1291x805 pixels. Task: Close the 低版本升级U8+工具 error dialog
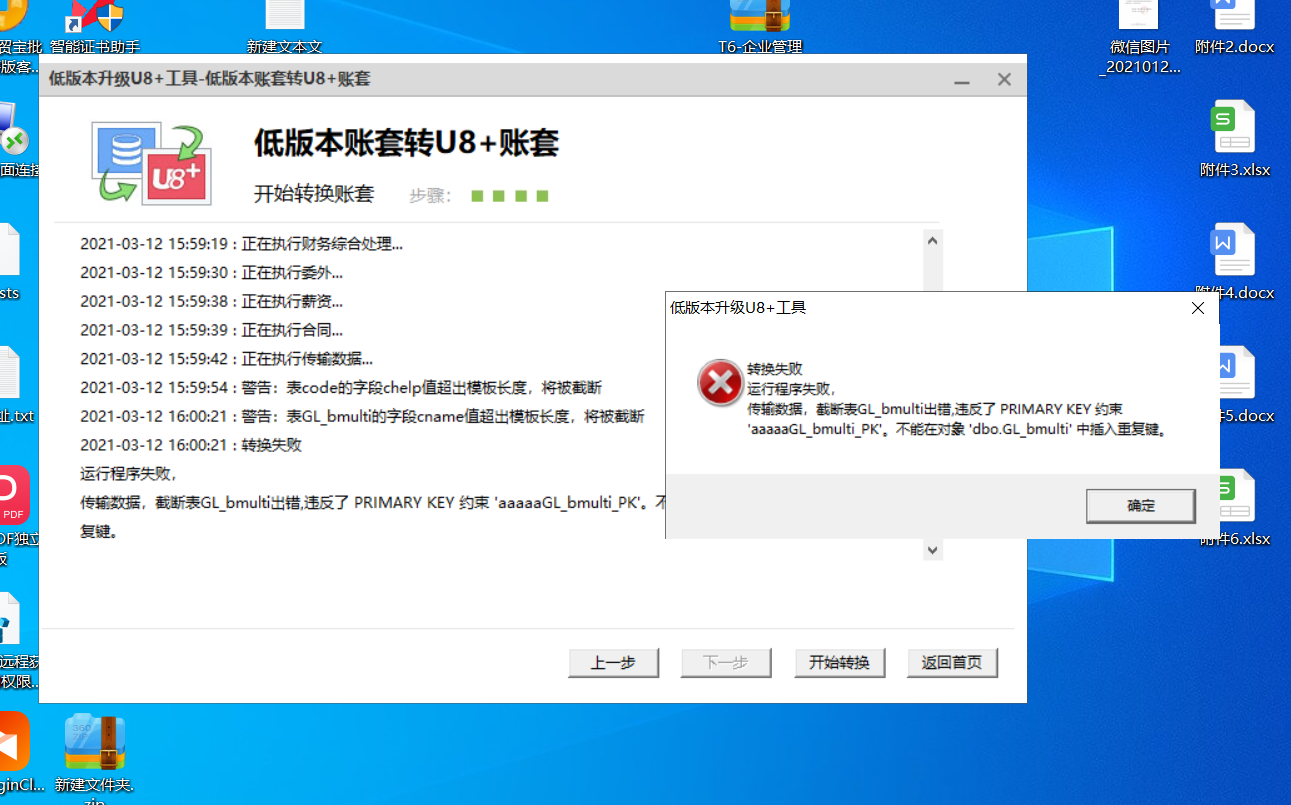[x=1198, y=308]
